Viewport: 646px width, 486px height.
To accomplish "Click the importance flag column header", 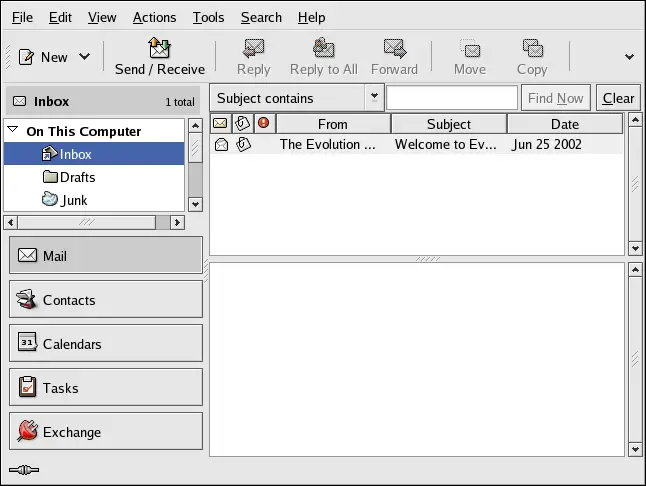I will pos(264,124).
